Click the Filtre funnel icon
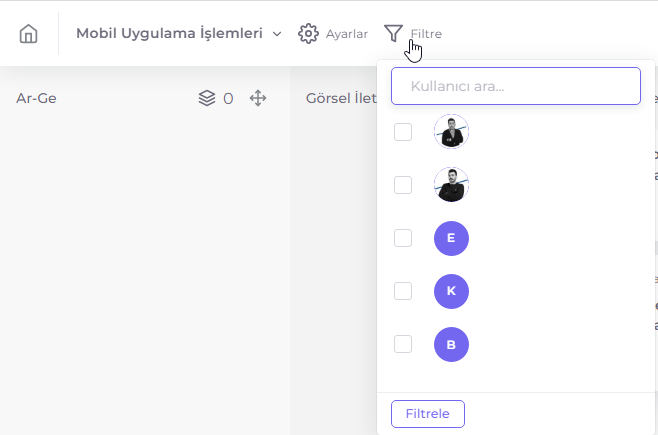Image resolution: width=658 pixels, height=435 pixels. (x=393, y=34)
